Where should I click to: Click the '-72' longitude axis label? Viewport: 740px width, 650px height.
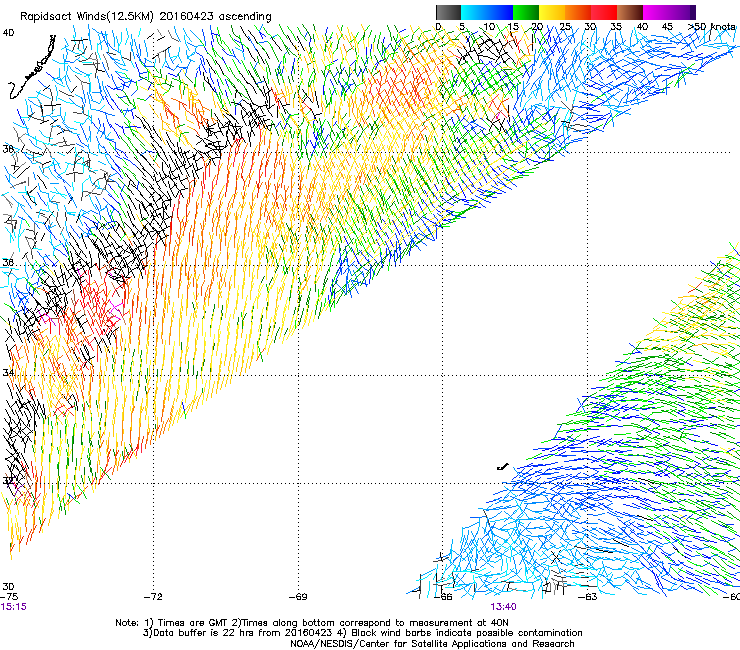153,597
